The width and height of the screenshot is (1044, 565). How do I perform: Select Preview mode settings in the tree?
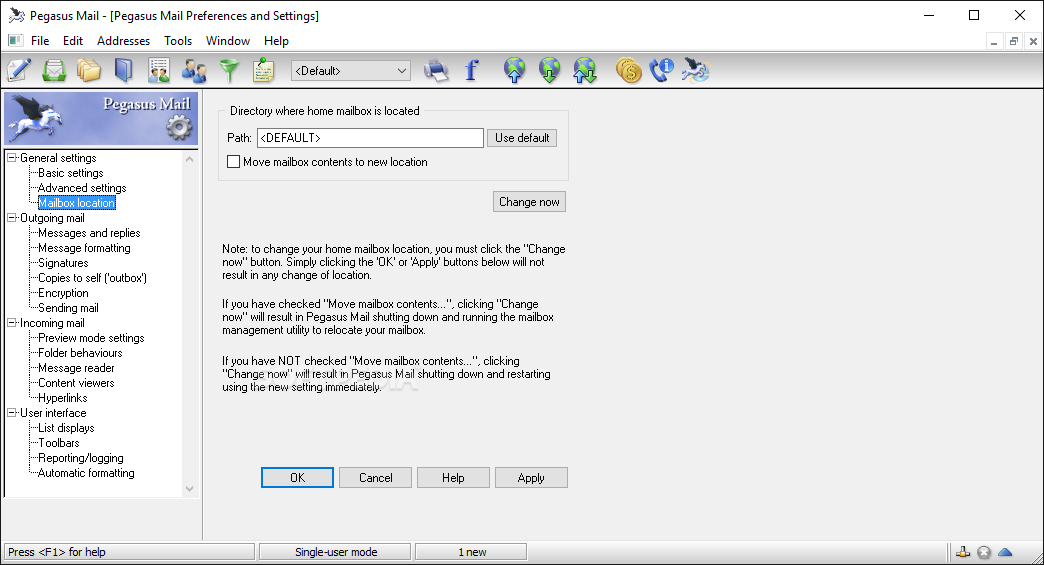point(91,337)
